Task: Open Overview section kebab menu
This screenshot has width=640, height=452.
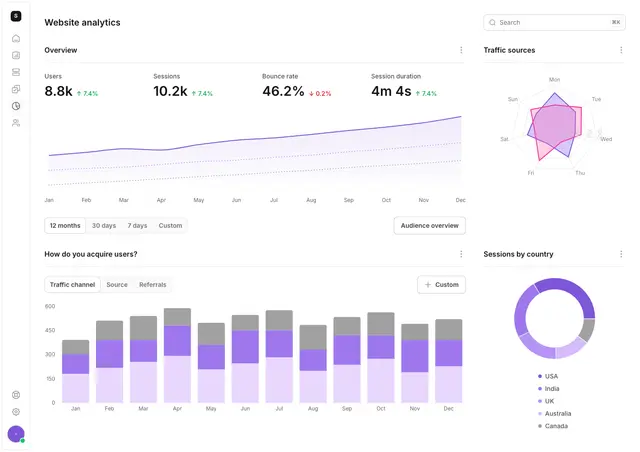Action: tap(461, 50)
